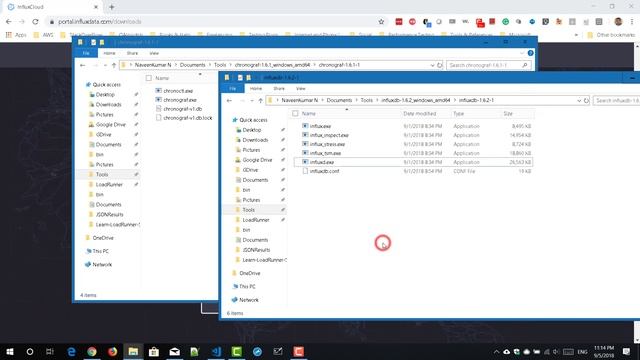The image size is (640, 360).
Task: Open Share tab in influxdb window
Action: coord(279,89)
